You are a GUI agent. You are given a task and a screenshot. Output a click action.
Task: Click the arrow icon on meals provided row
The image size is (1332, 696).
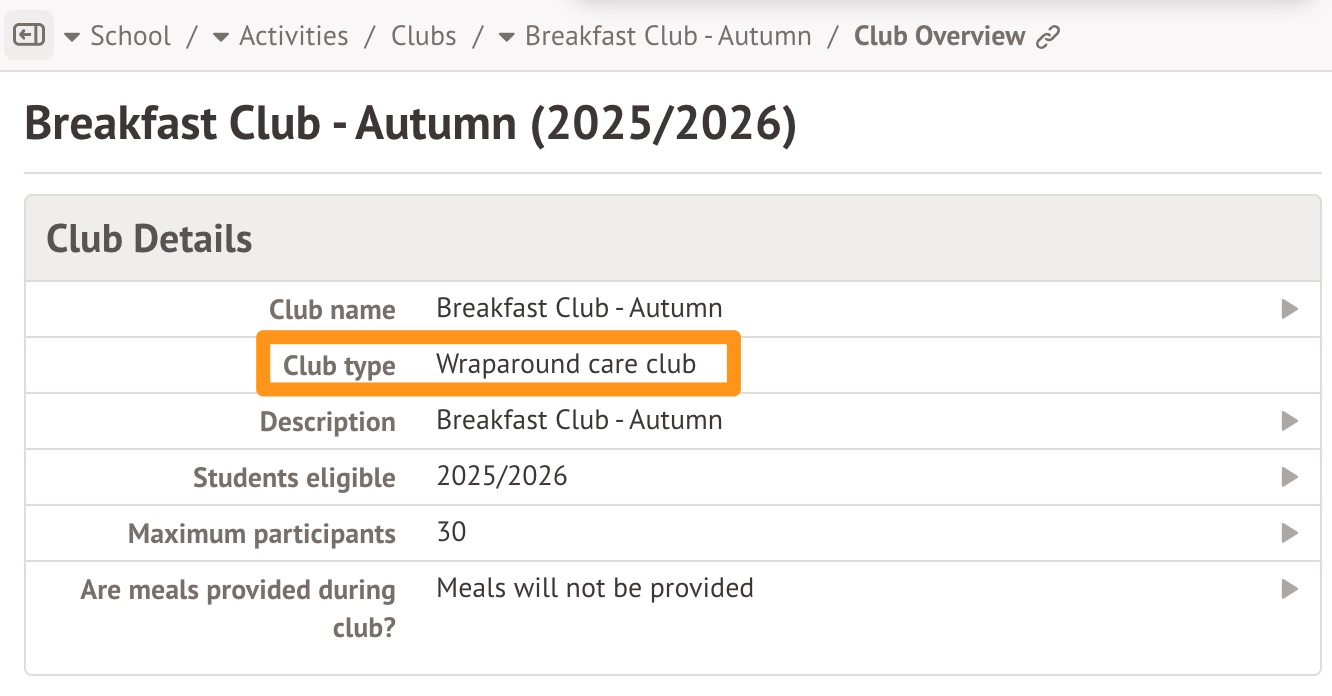coord(1289,589)
